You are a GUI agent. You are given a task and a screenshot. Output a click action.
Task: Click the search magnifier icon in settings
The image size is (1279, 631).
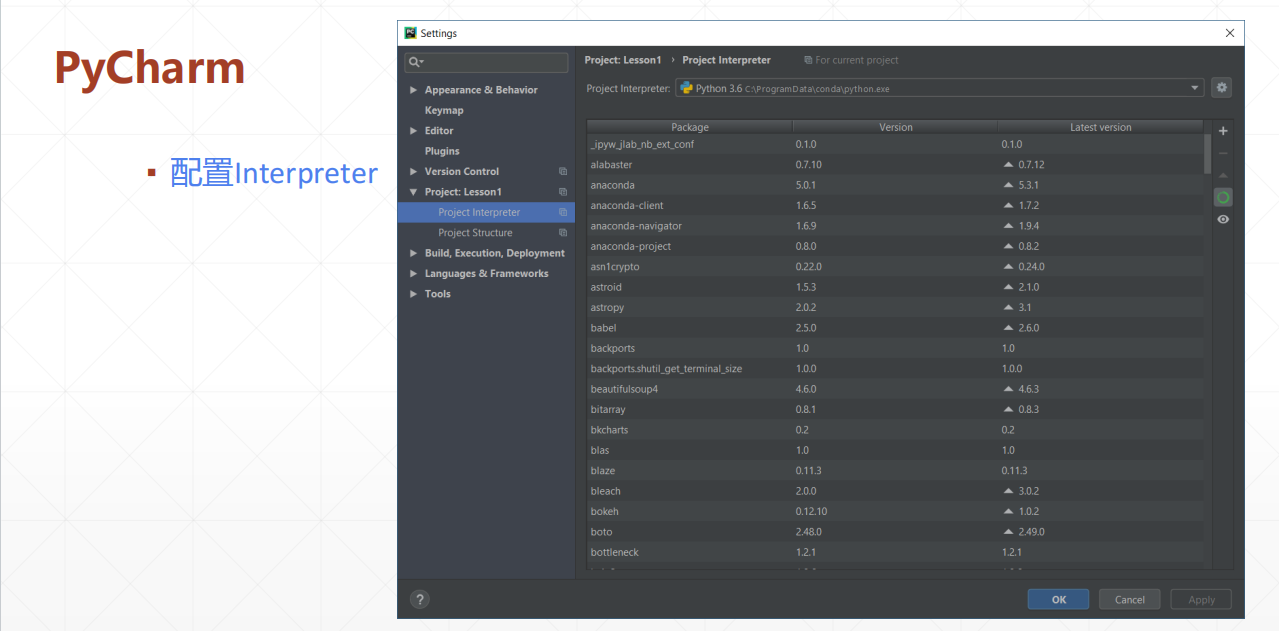tap(415, 62)
